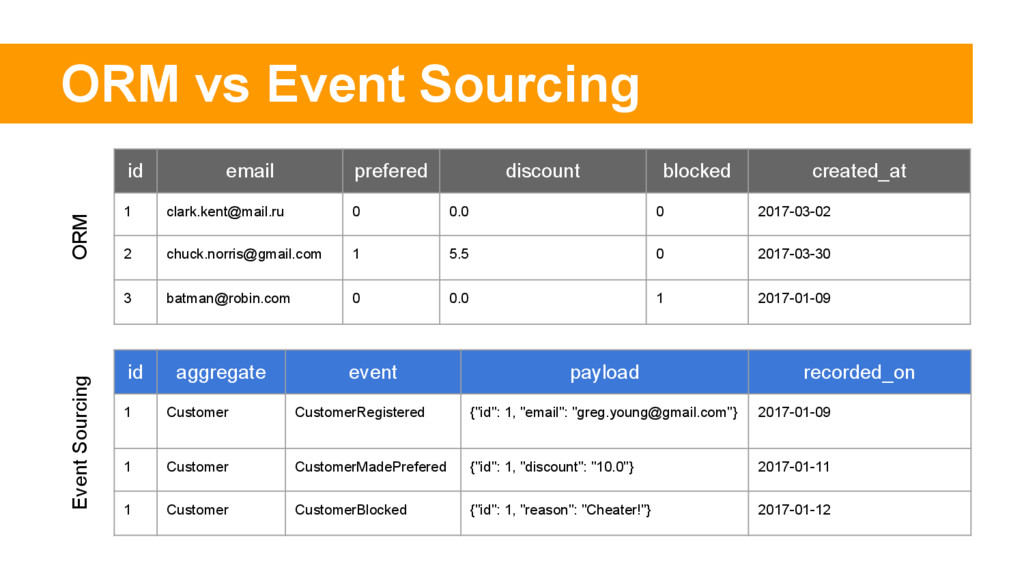Click the vertical 'Event Sourcing' side label

[x=80, y=443]
